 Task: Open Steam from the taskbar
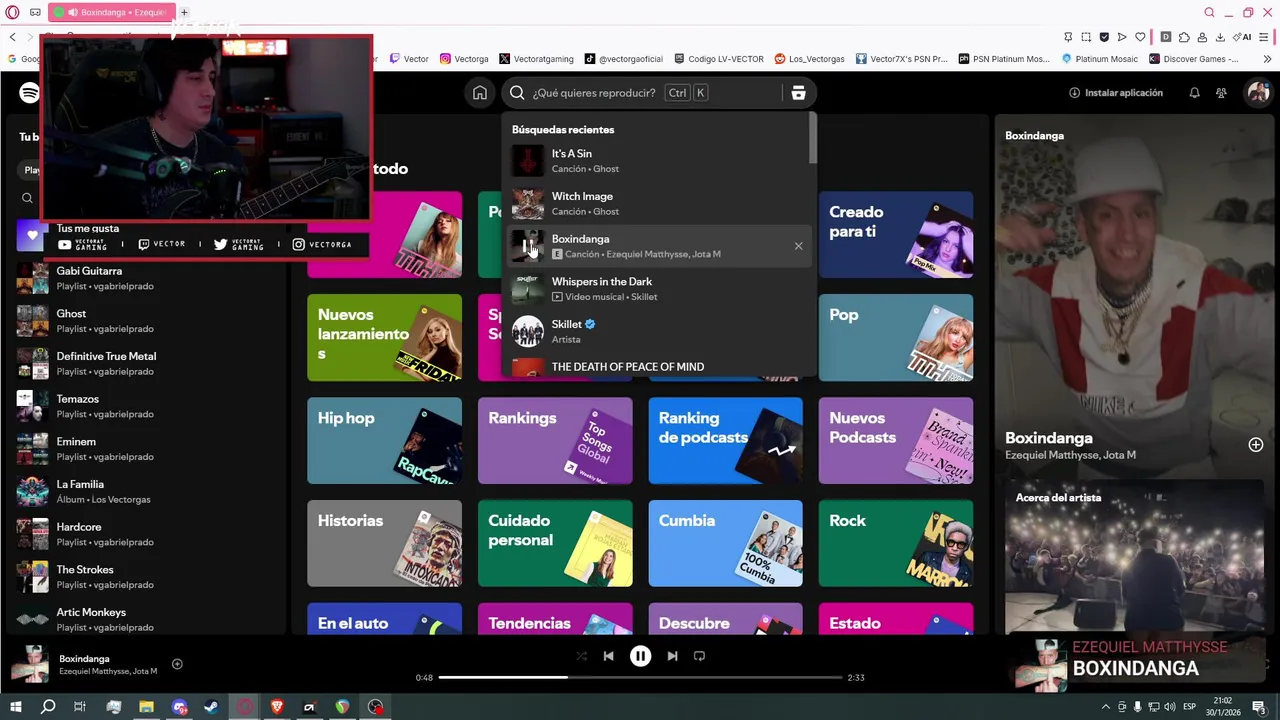click(x=212, y=707)
